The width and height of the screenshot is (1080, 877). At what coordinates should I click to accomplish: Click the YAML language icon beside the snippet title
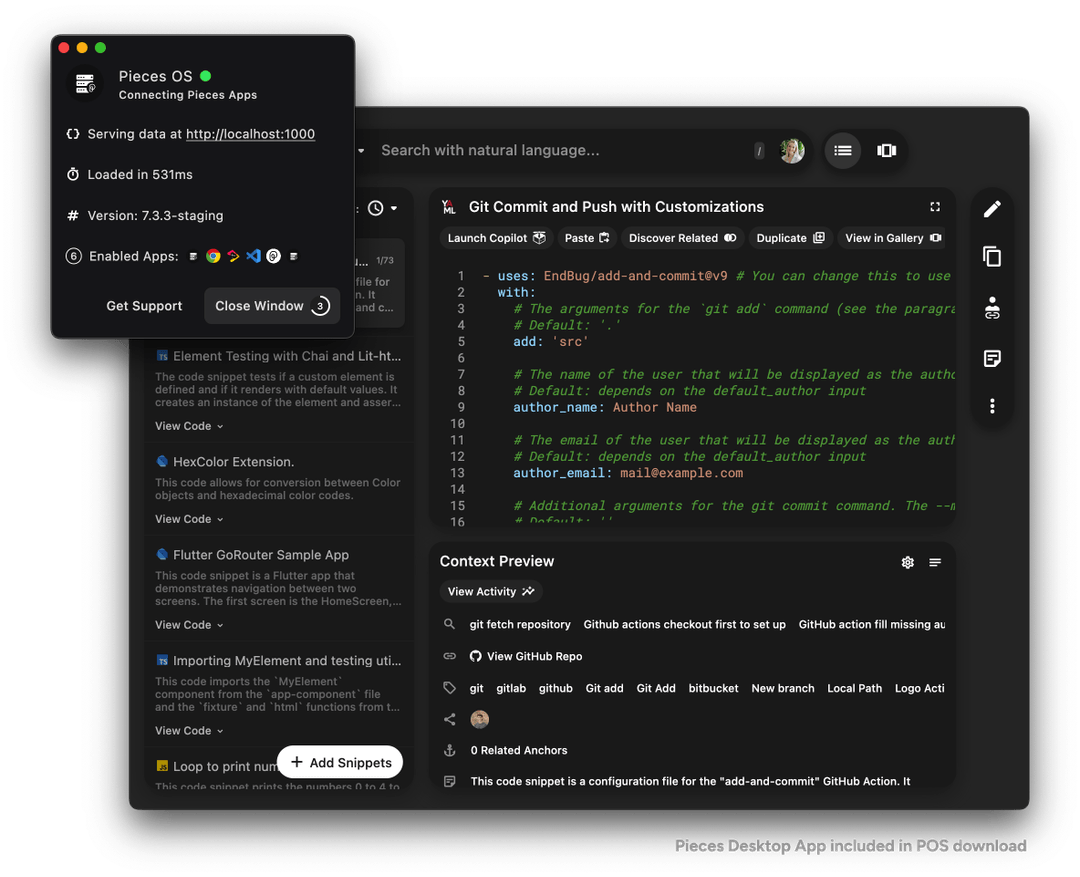(449, 207)
